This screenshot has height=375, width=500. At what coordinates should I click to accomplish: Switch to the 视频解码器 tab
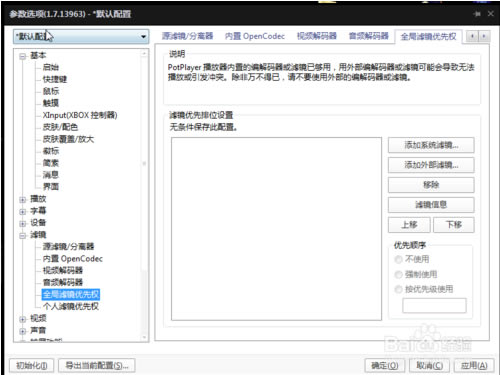317,36
